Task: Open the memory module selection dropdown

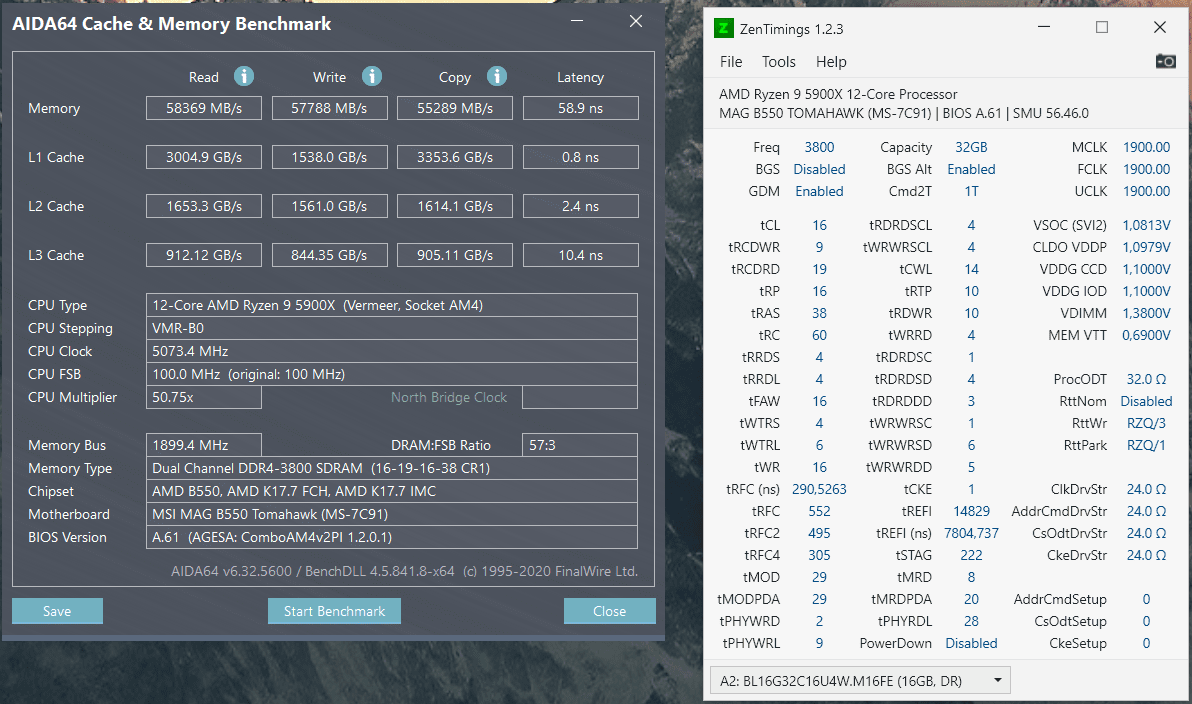Action: [x=860, y=680]
